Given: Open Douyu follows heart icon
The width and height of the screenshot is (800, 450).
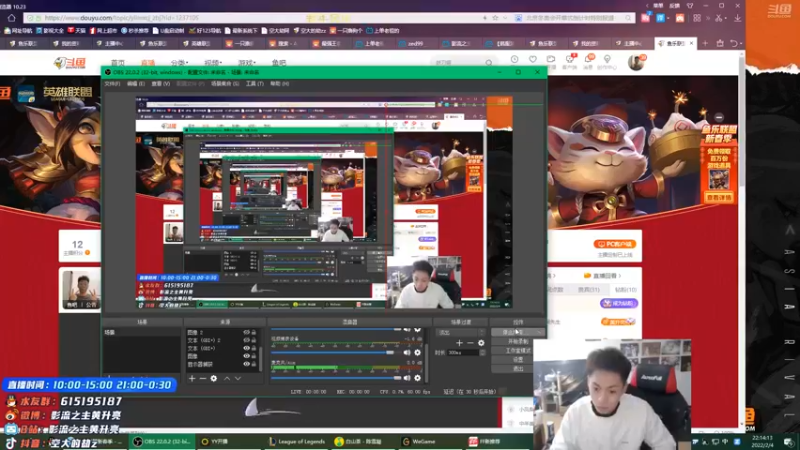Looking at the screenshot, I should tap(533, 60).
